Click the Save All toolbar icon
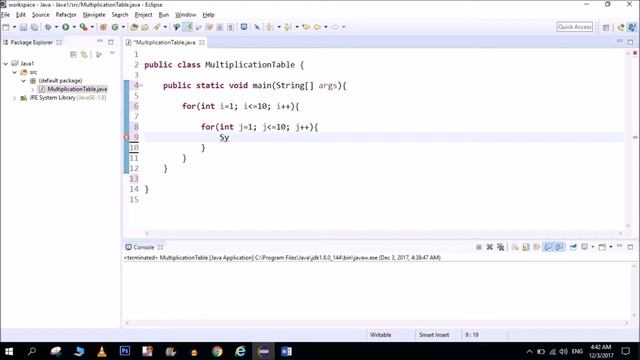This screenshot has width=640, height=360. [34, 27]
